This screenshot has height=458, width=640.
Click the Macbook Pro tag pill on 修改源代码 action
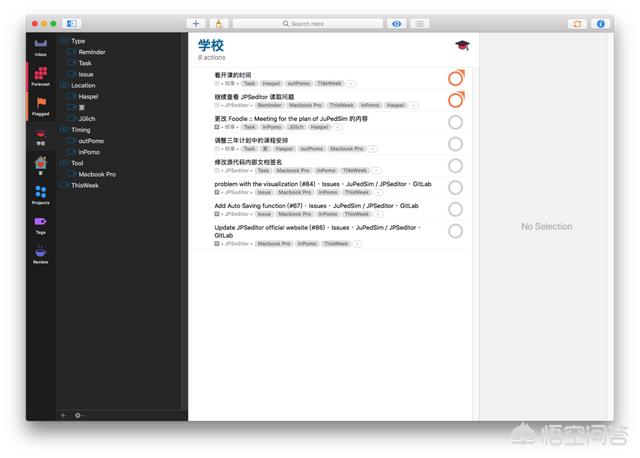click(x=293, y=171)
